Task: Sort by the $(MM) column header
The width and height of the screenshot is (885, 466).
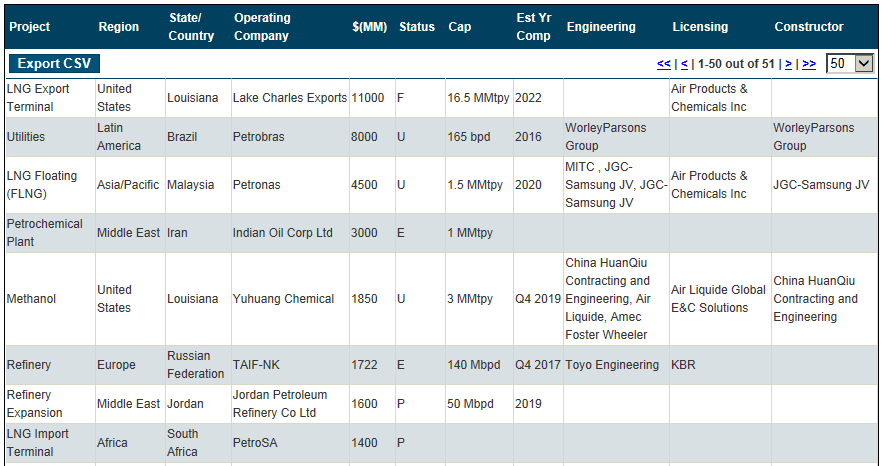Action: point(370,27)
